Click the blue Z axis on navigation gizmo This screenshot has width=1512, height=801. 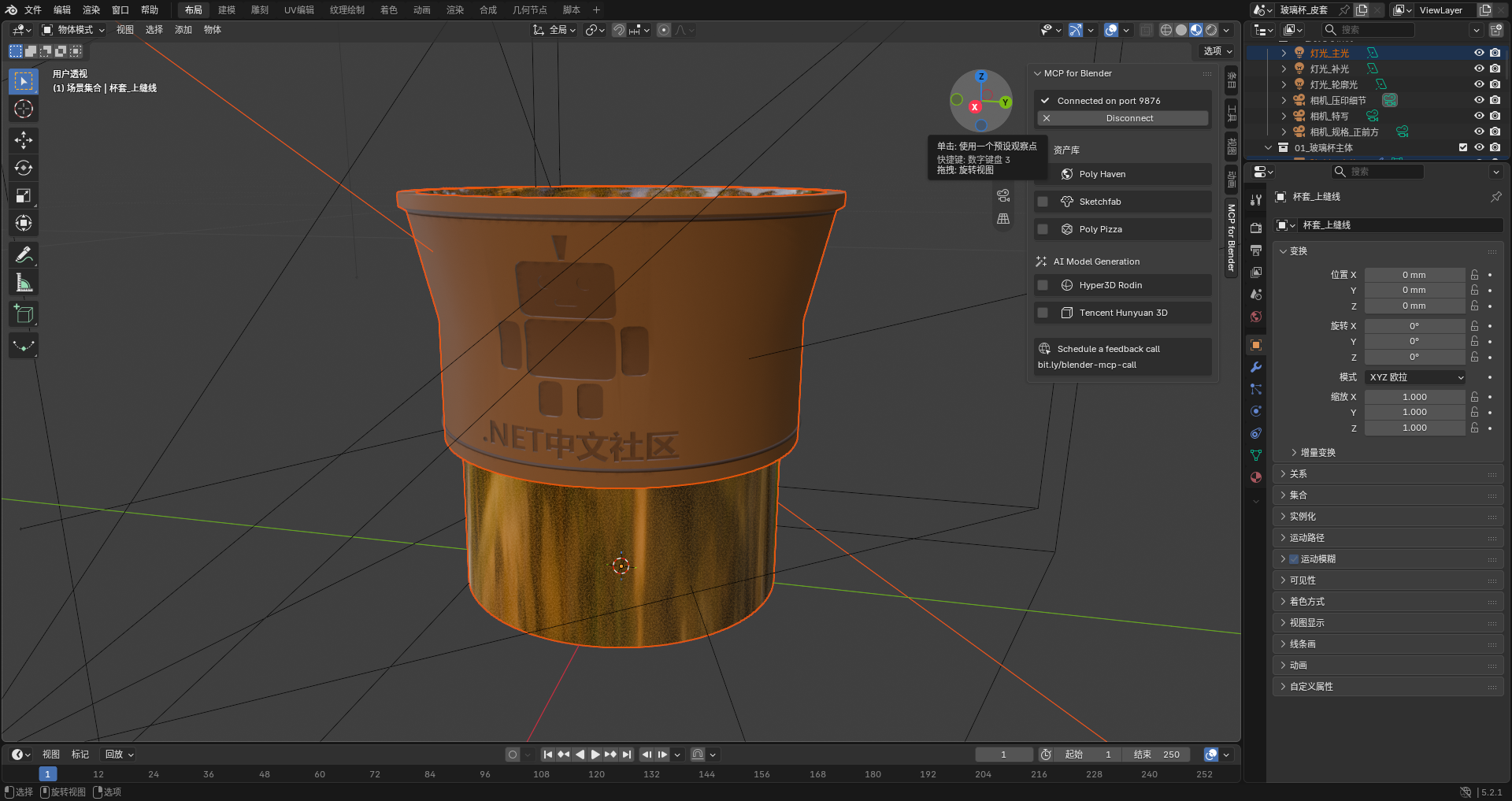[x=981, y=76]
